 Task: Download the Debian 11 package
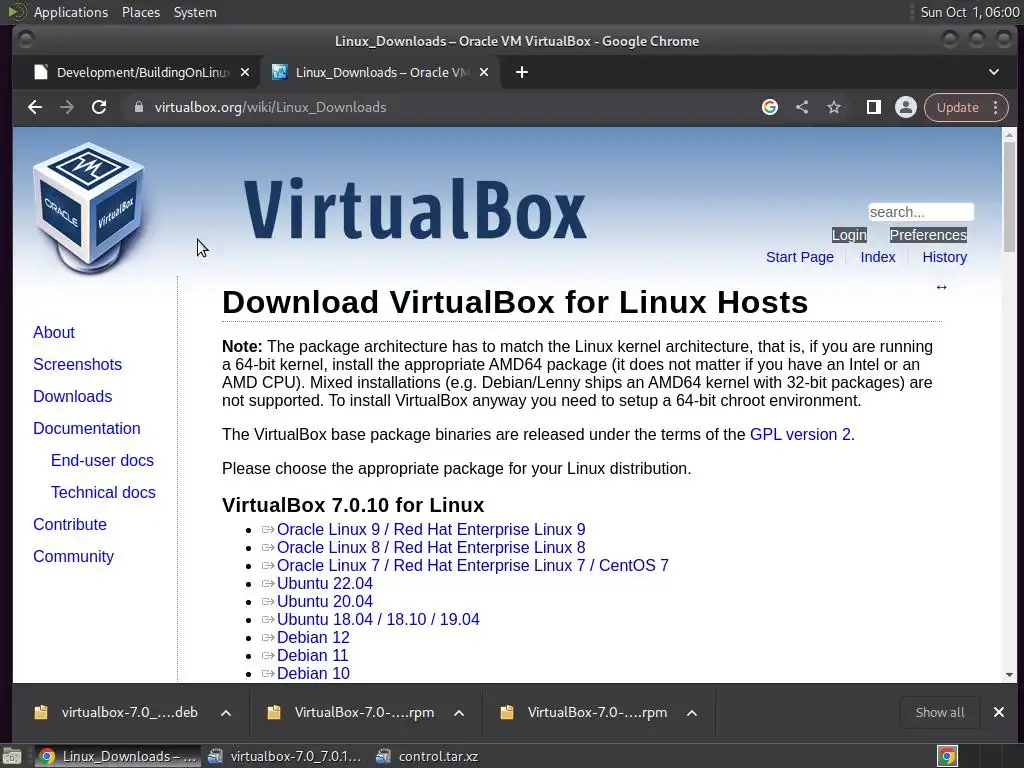[x=312, y=655]
